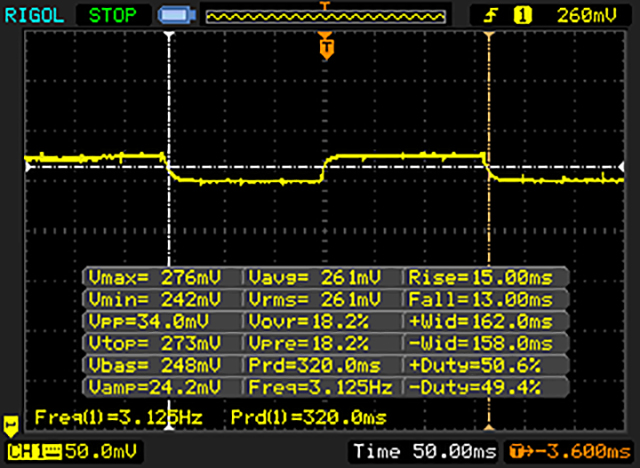Click the Freq(1)=3.125Hz bottom readout
Image resolution: width=640 pixels, height=468 pixels.
click(119, 418)
